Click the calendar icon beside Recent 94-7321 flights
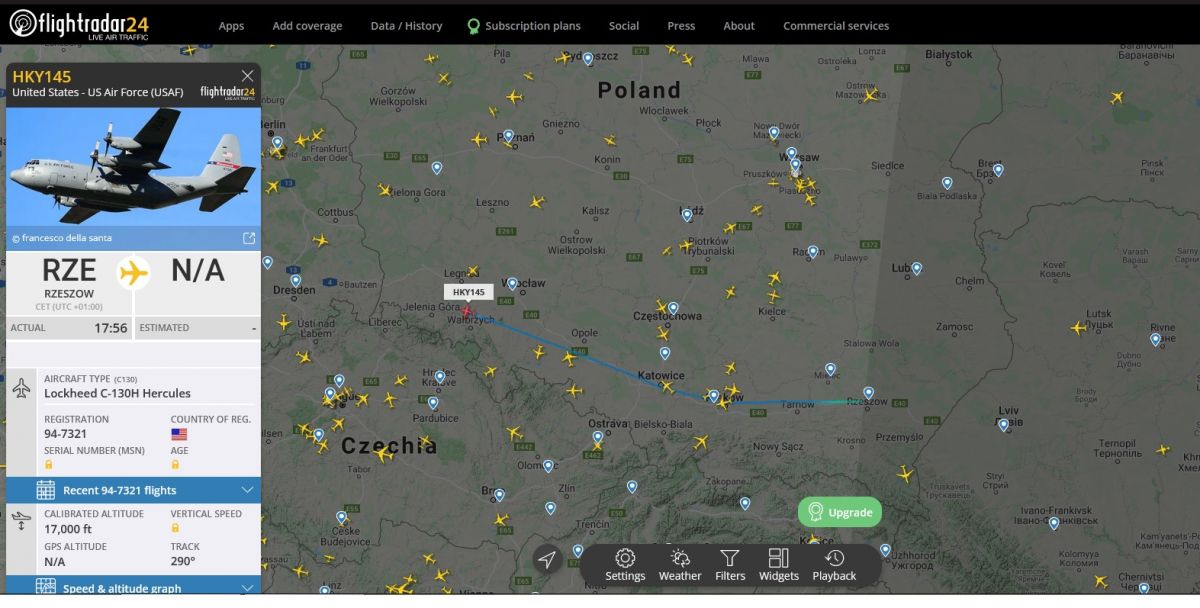This screenshot has height=608, width=1200. [x=45, y=490]
